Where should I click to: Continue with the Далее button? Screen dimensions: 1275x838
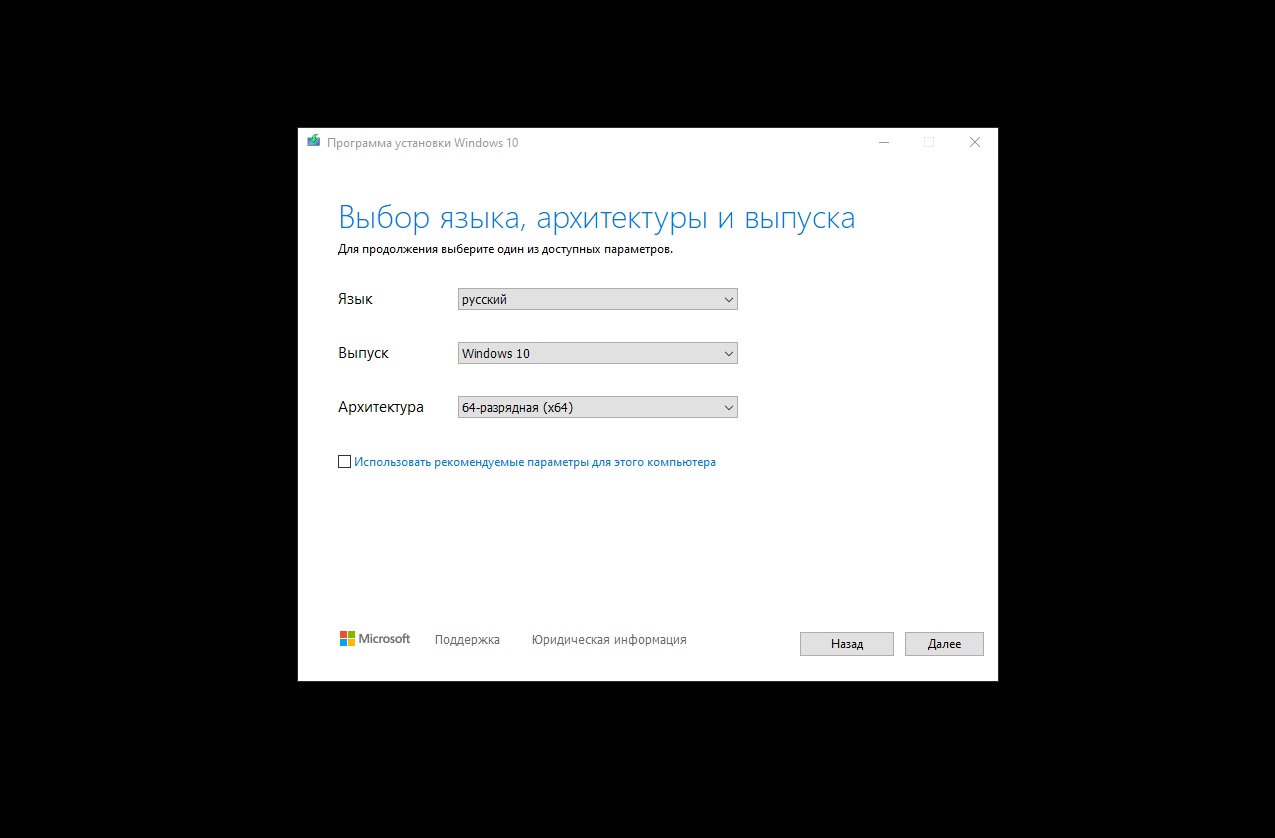click(944, 644)
